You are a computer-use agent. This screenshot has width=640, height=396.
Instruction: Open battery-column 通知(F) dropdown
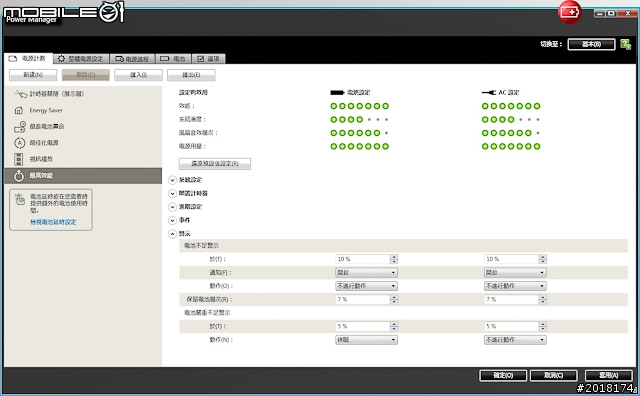click(x=366, y=272)
